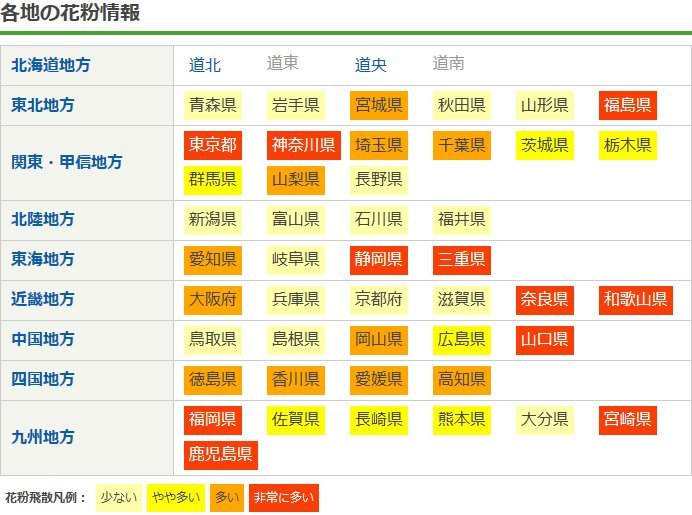The width and height of the screenshot is (692, 515).
Task: Open 道北 in the Hokkaido row
Action: point(205,65)
